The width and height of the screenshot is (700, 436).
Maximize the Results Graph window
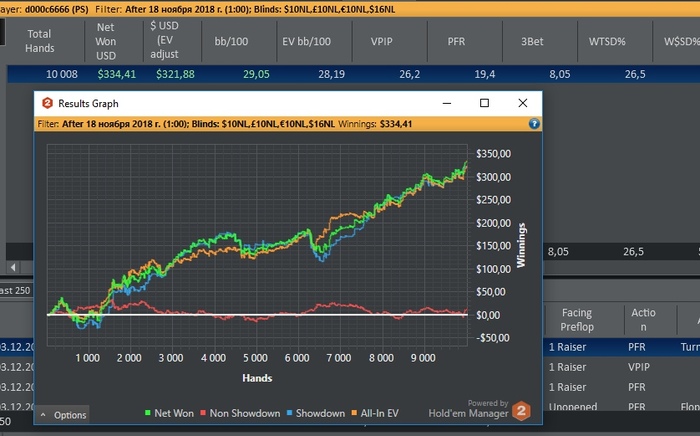point(484,103)
